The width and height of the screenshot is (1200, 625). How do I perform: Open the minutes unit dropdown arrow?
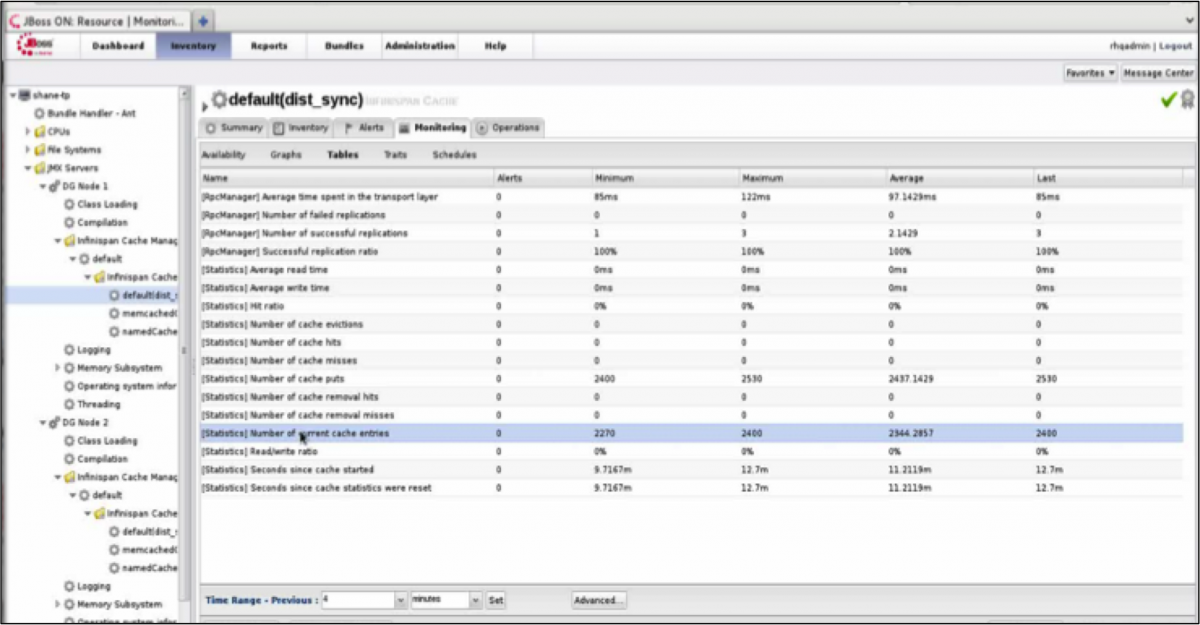point(476,600)
